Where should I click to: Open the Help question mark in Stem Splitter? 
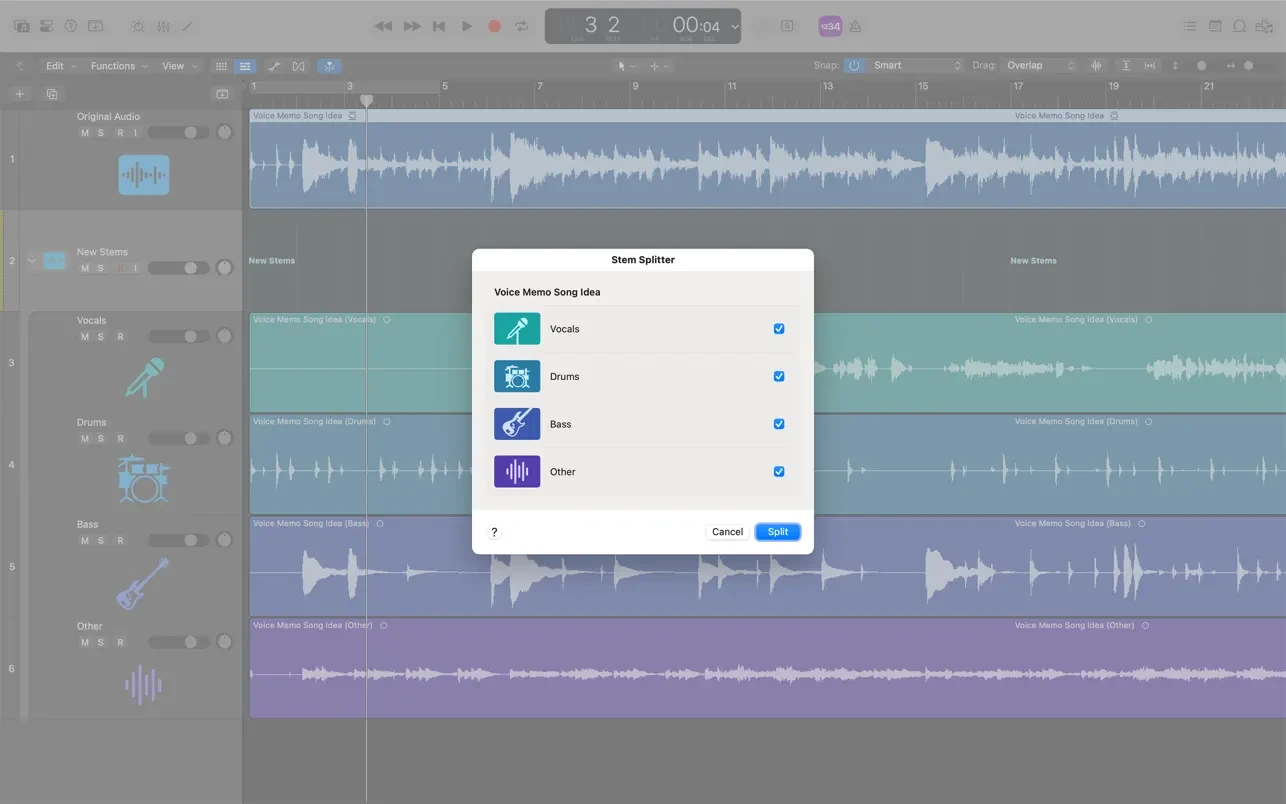coord(494,532)
